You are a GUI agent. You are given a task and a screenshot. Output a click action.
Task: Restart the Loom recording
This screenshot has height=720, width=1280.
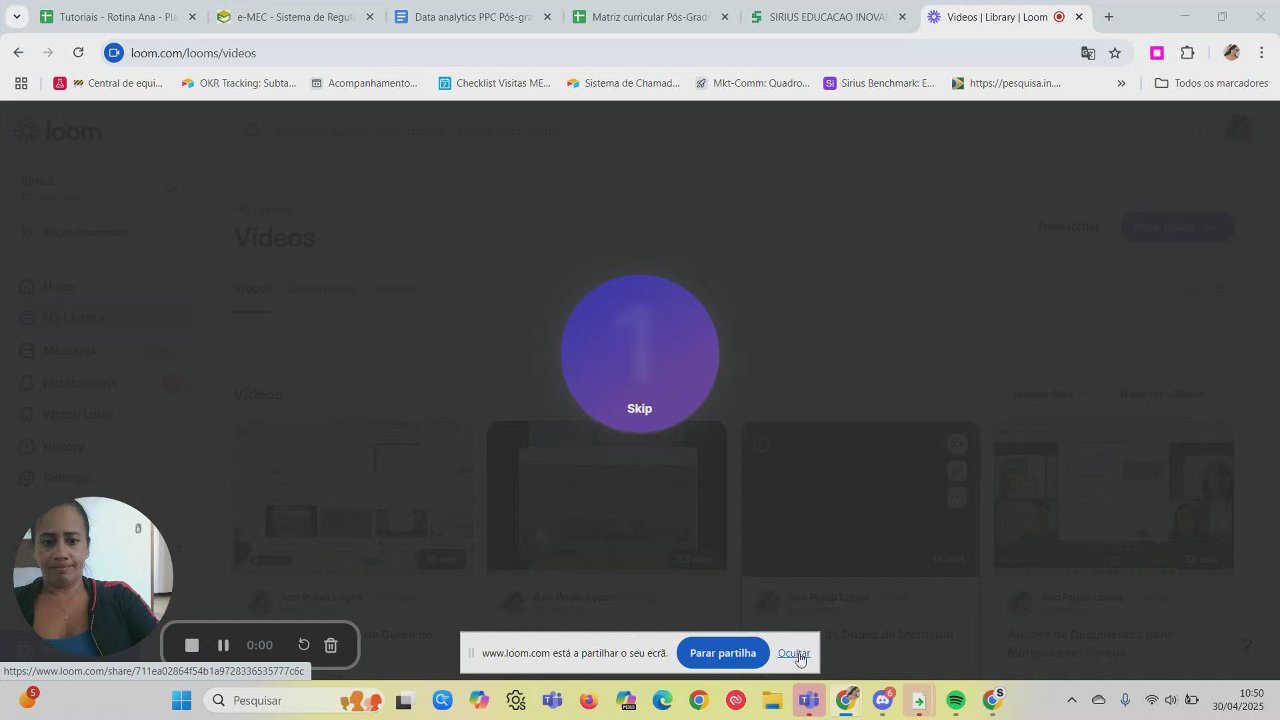pyautogui.click(x=304, y=645)
